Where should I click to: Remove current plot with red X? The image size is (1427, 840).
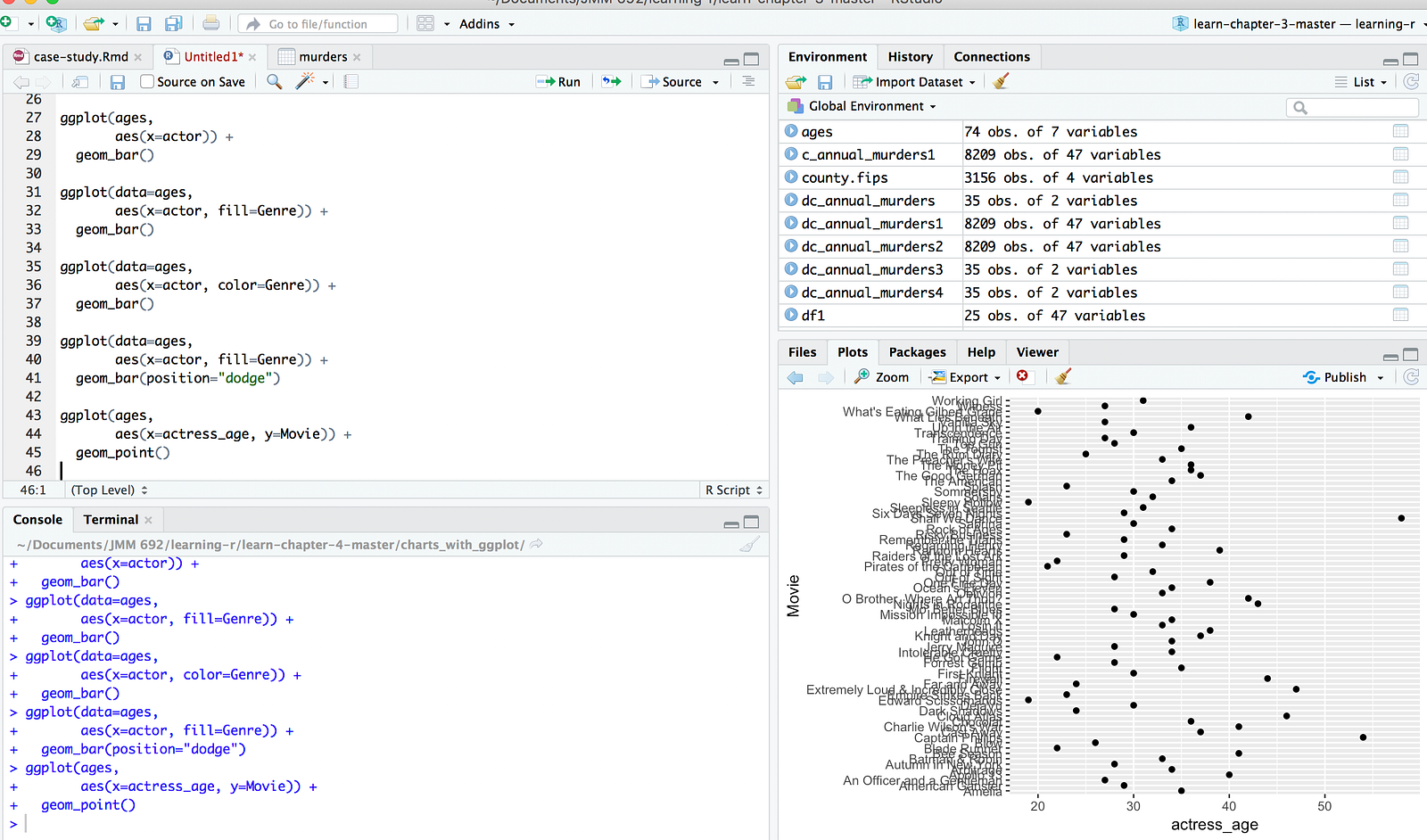point(1022,376)
